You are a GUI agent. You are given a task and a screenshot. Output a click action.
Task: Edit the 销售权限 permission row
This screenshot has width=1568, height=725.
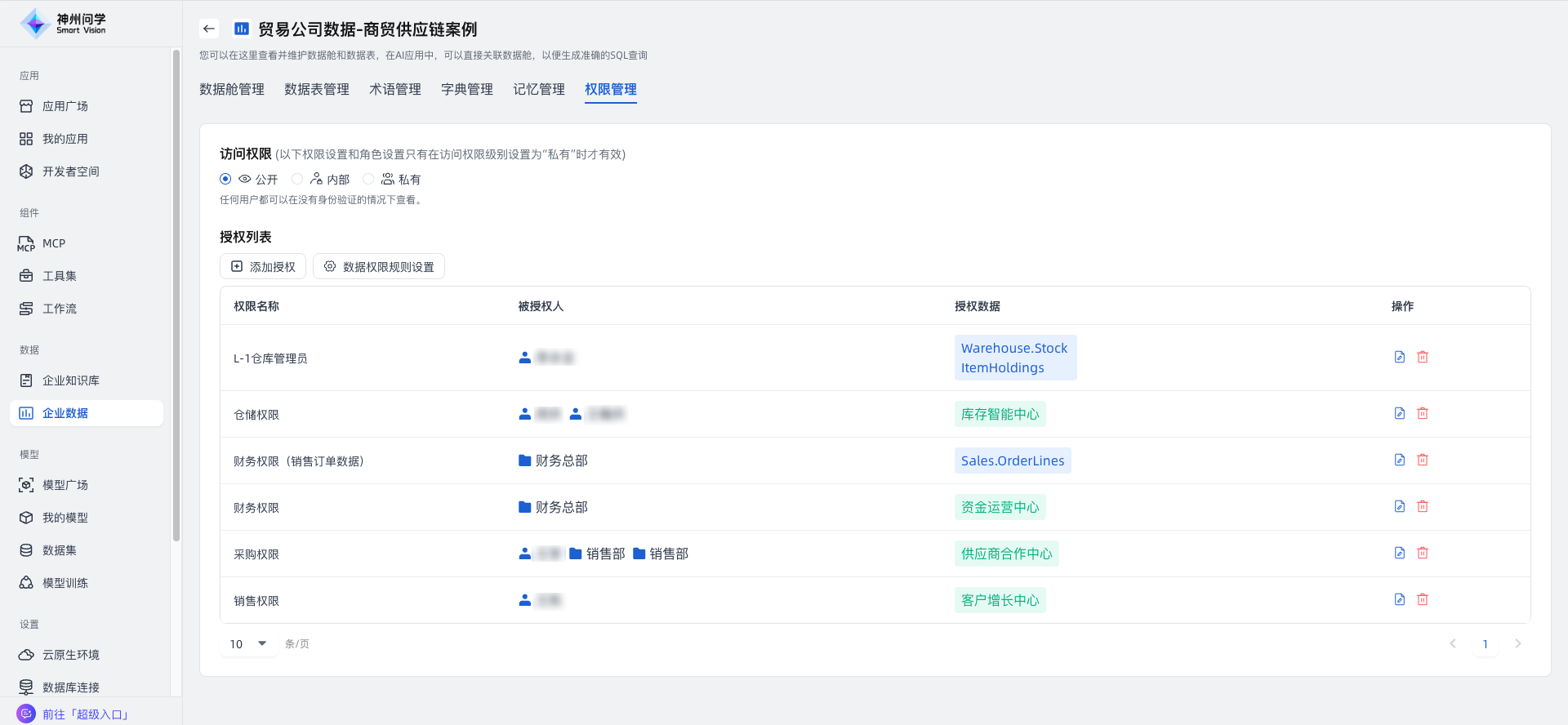[x=1399, y=599]
